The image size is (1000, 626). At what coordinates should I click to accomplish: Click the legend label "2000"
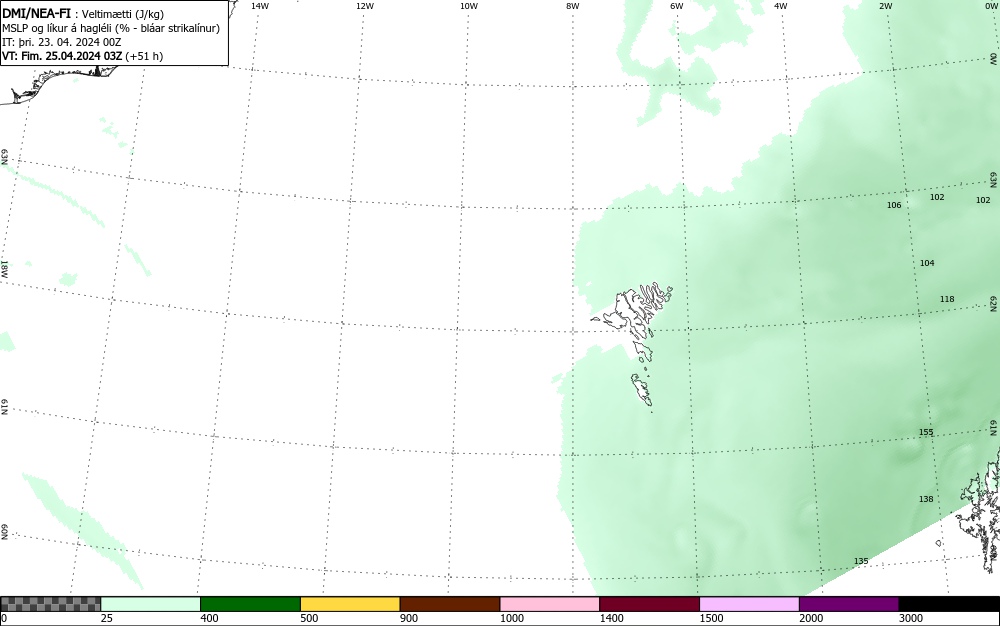[x=811, y=618]
